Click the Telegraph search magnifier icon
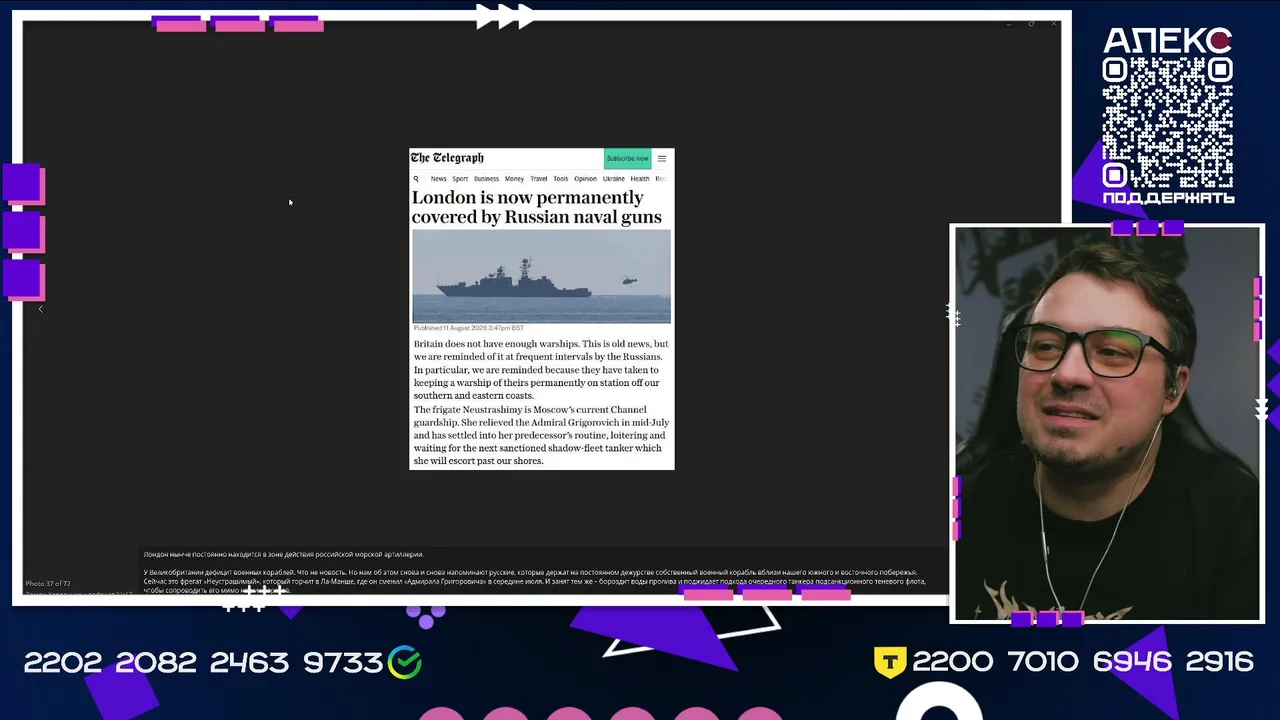The image size is (1280, 720). 416,179
